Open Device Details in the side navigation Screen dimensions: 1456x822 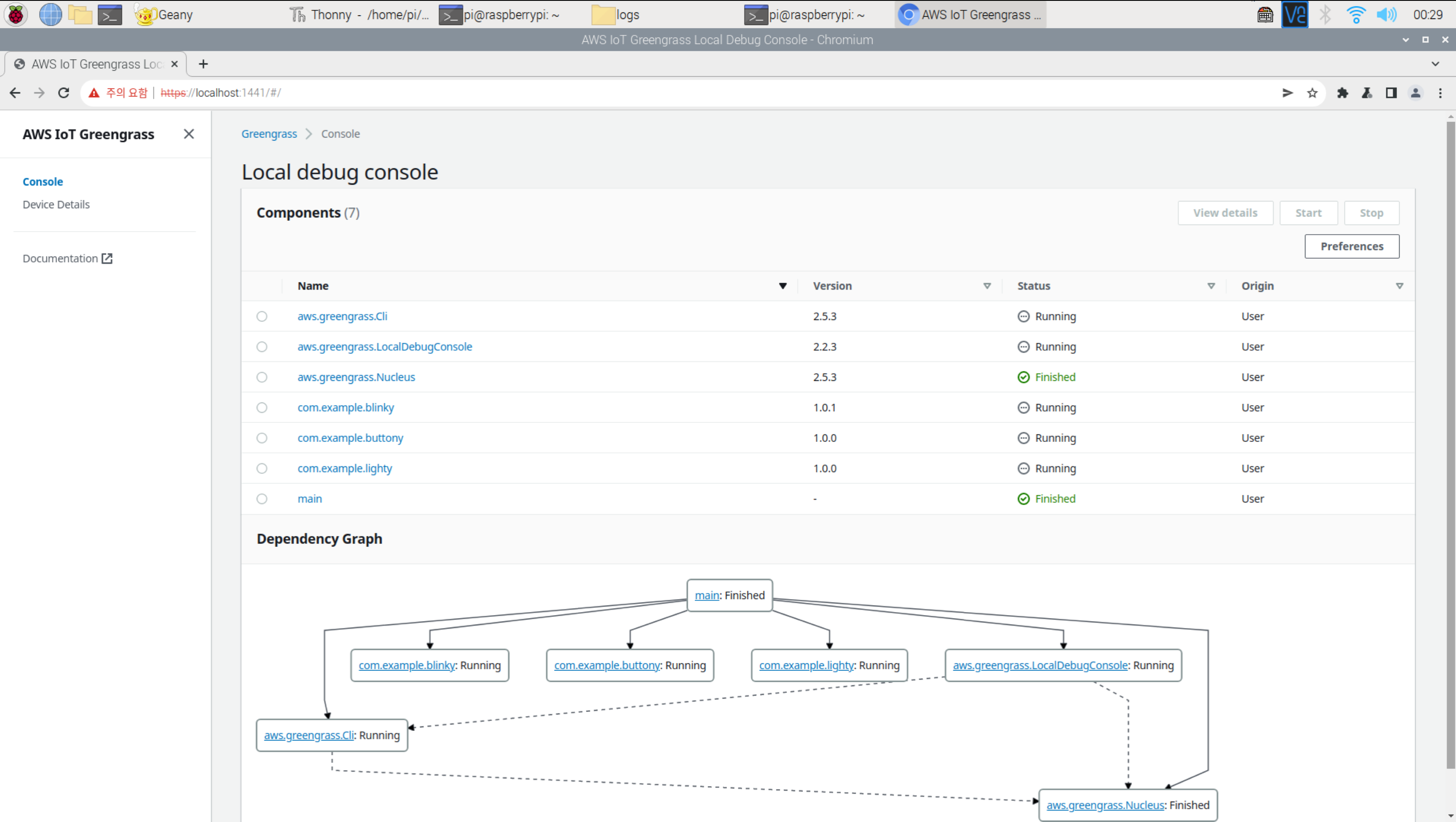(56, 204)
